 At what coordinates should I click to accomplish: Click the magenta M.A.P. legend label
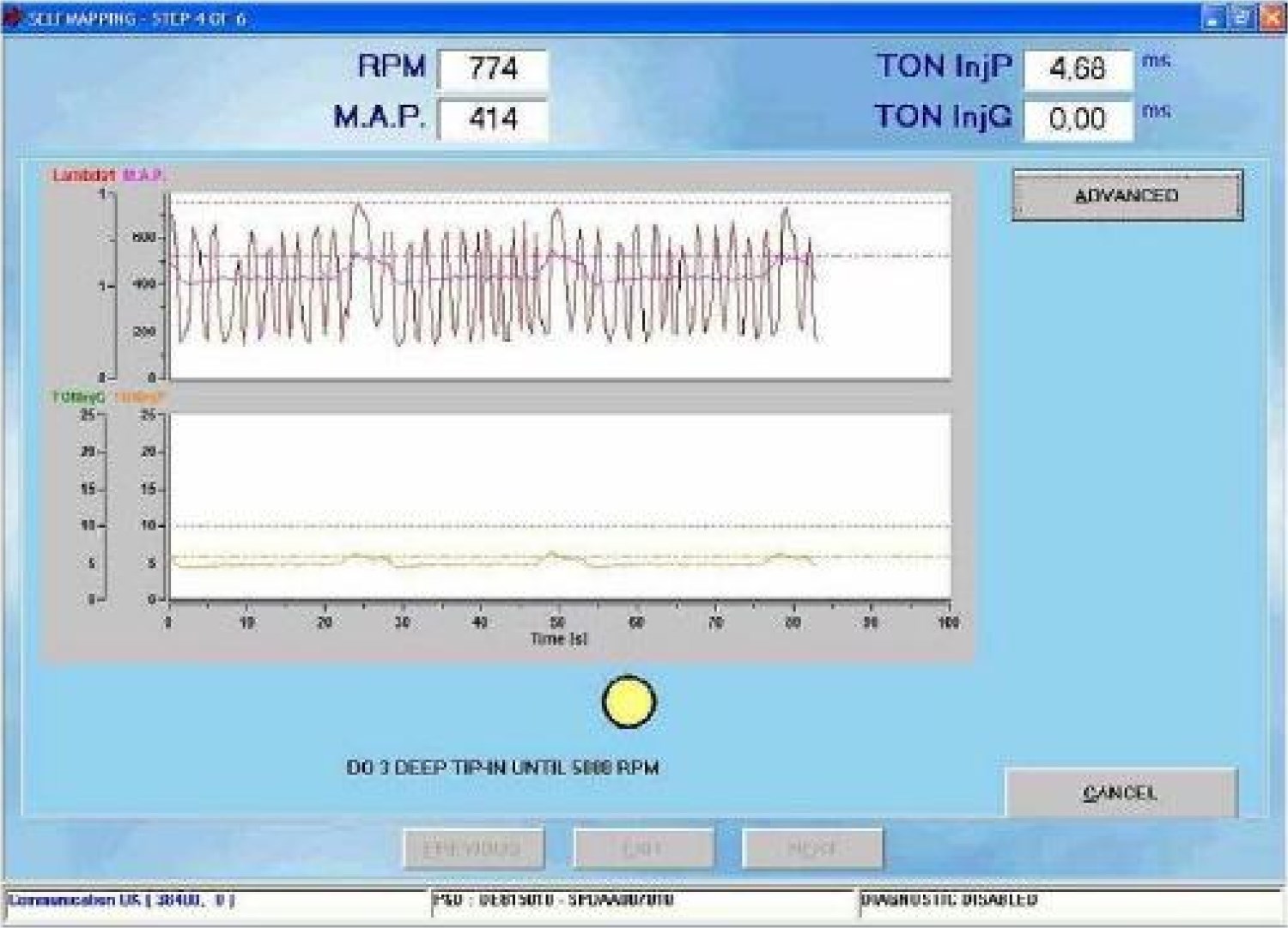tap(143, 176)
